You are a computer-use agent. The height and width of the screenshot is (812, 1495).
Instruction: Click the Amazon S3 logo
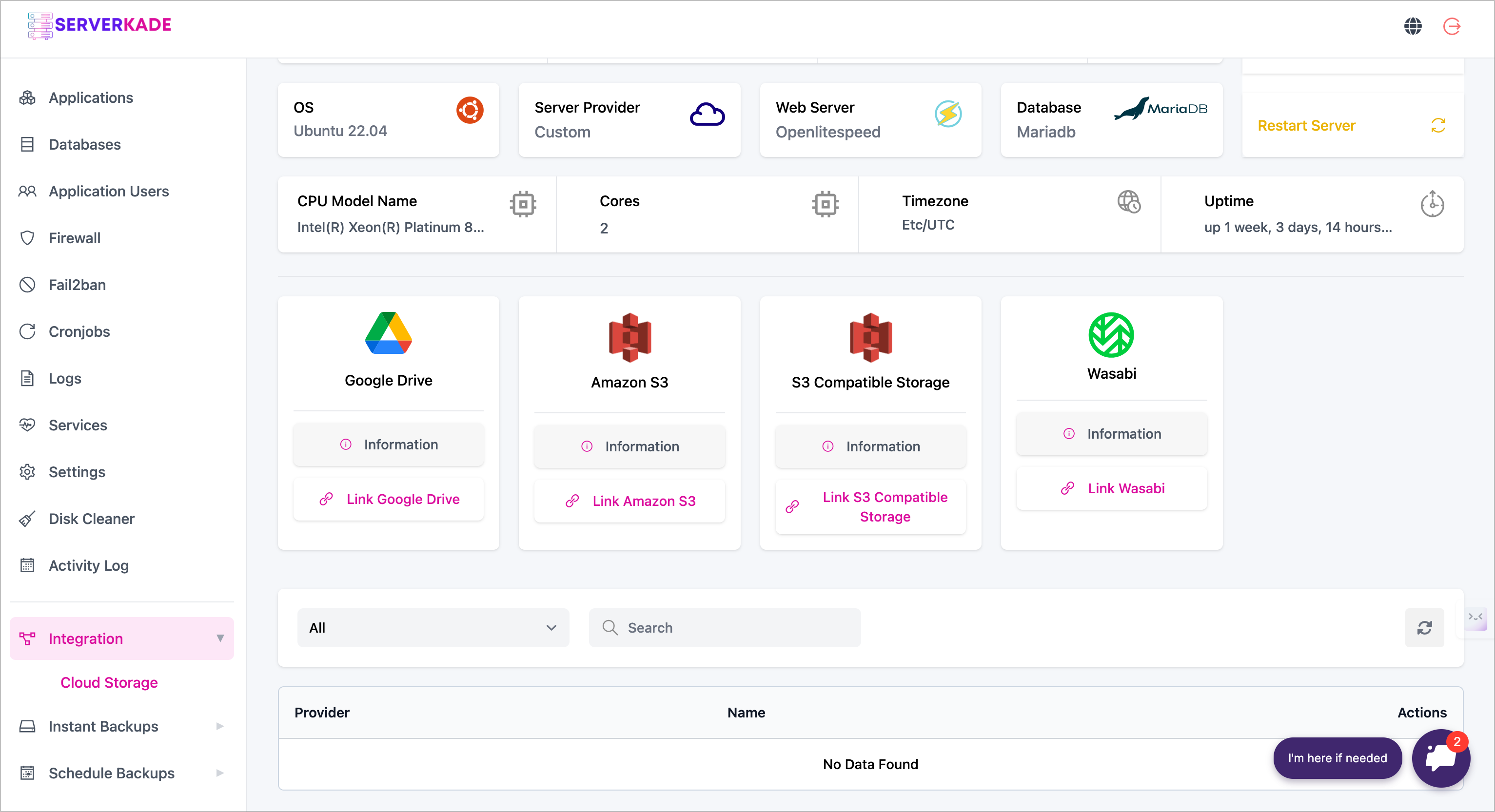629,338
